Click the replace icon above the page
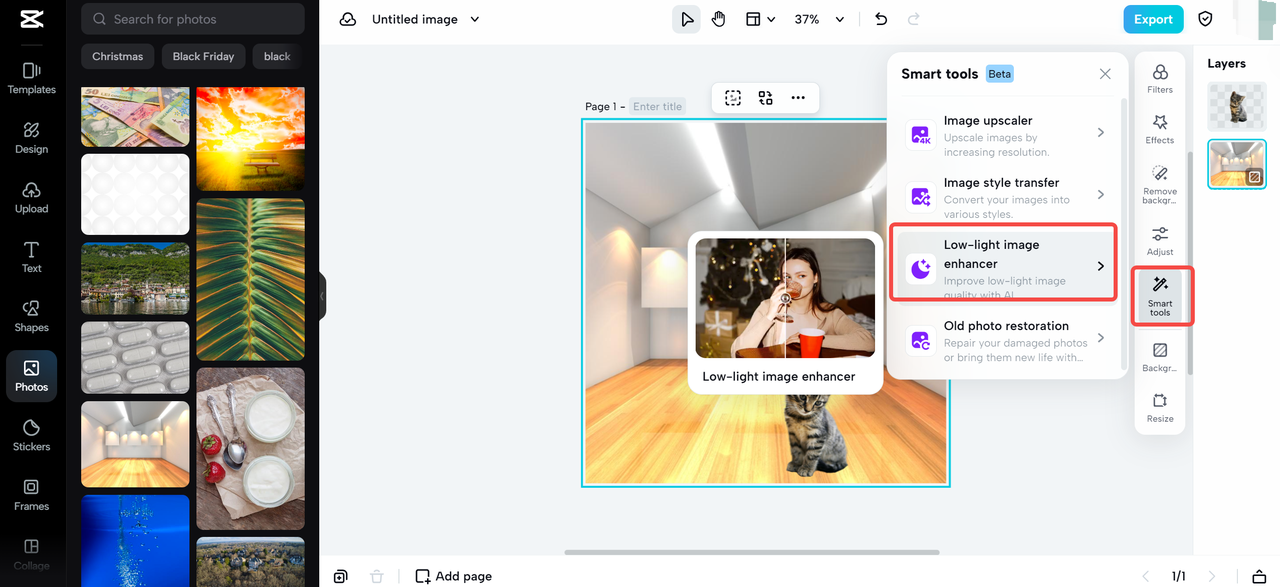 765,98
